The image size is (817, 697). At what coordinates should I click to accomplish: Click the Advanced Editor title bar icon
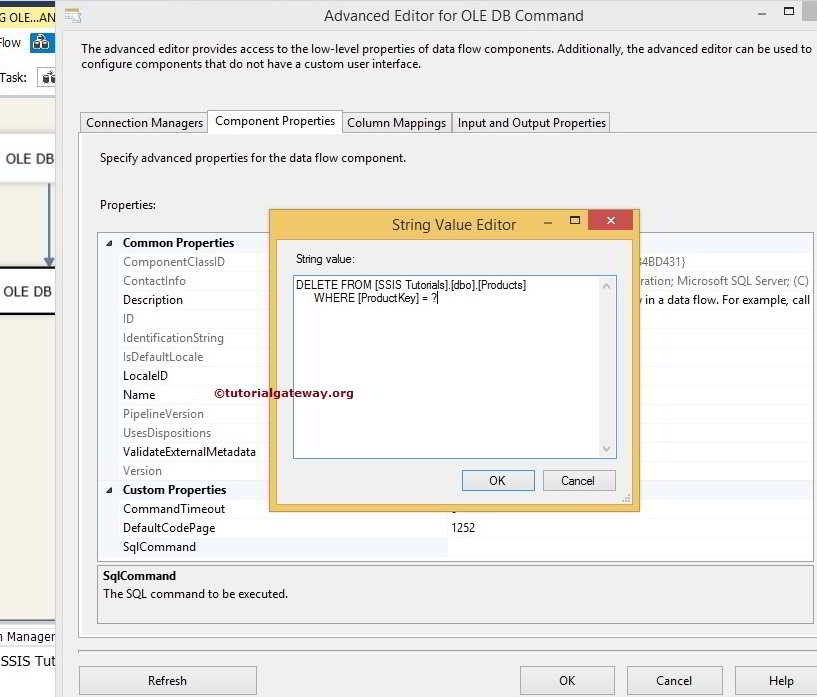71,16
